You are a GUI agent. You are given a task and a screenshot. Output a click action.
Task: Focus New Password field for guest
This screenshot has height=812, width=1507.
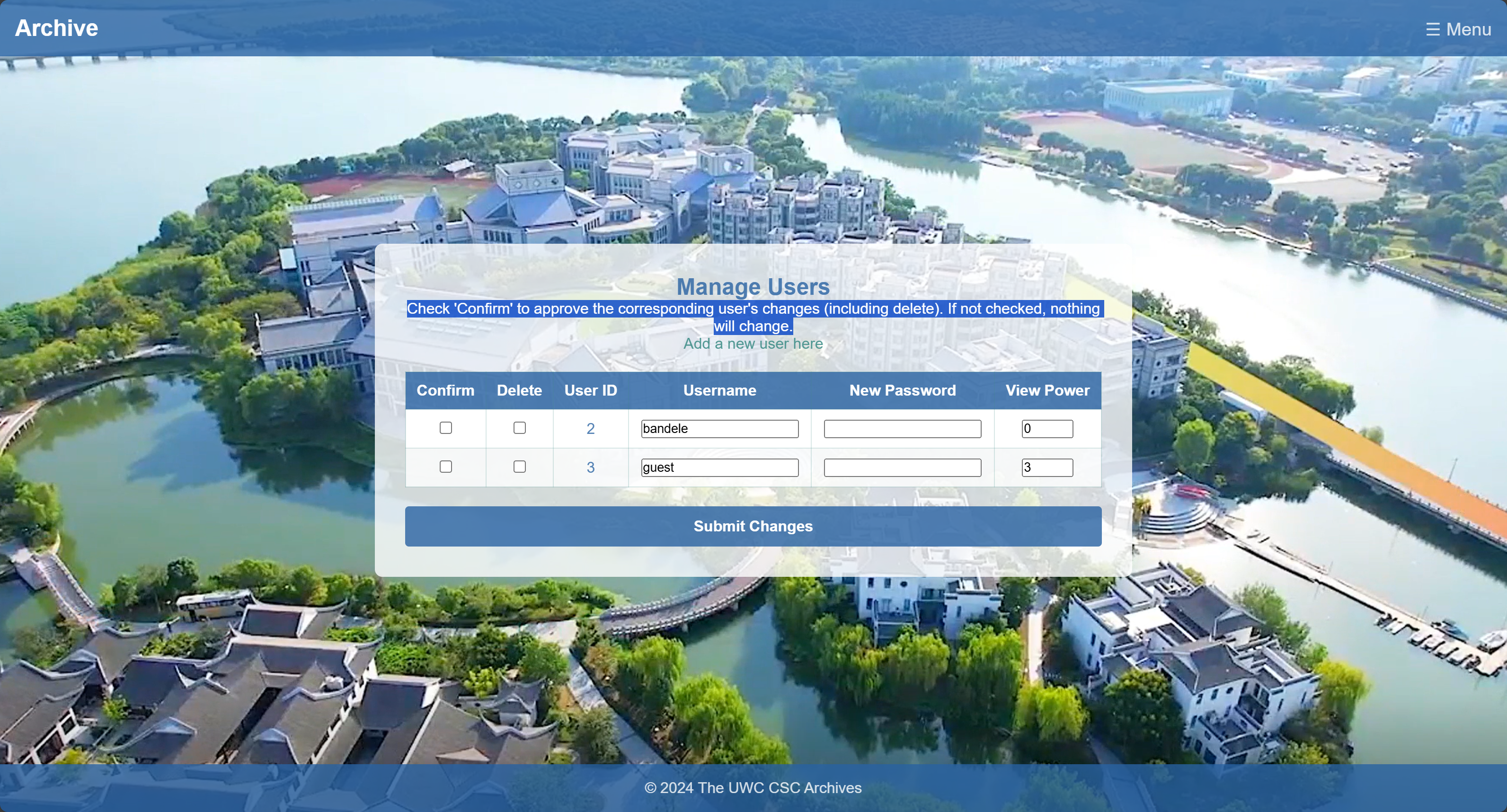tap(902, 468)
